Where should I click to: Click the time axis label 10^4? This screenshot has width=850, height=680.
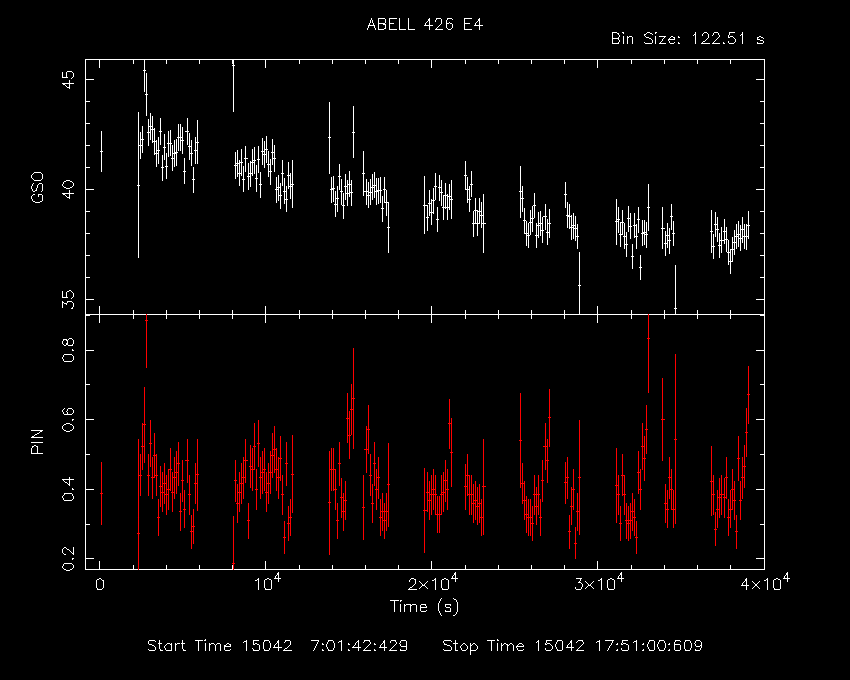coord(267,583)
